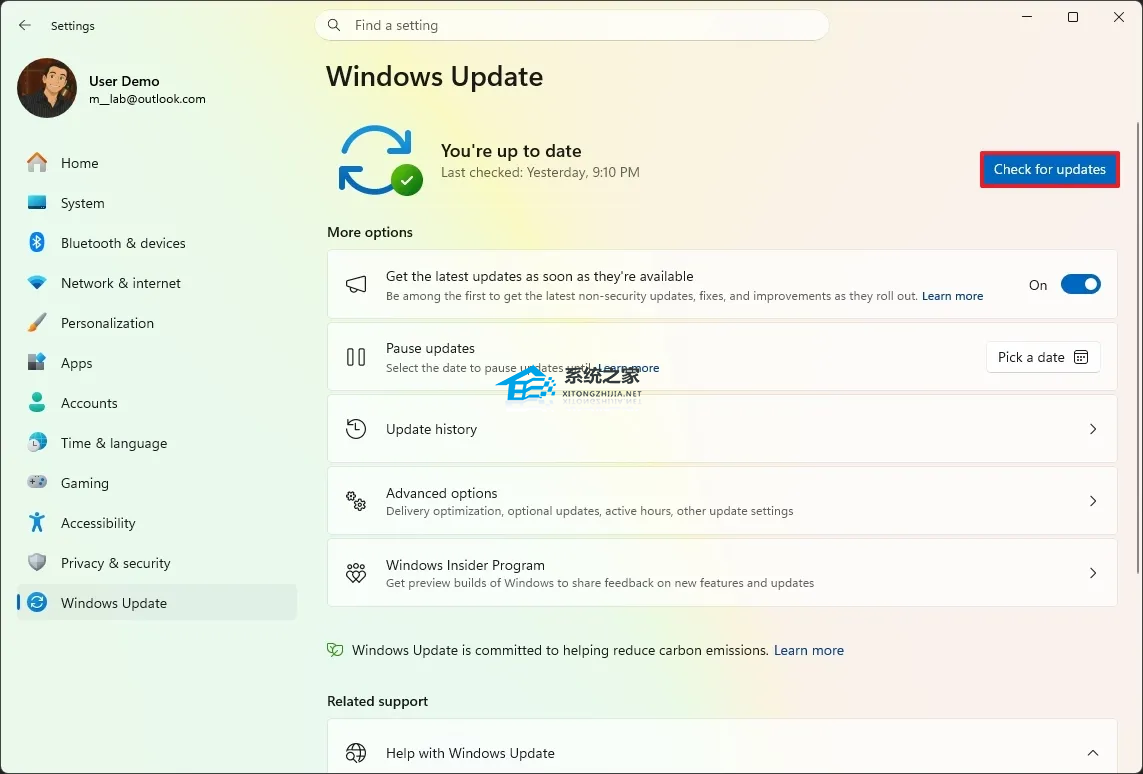
Task: Collapse the Help with Windows Update section
Action: [1093, 753]
